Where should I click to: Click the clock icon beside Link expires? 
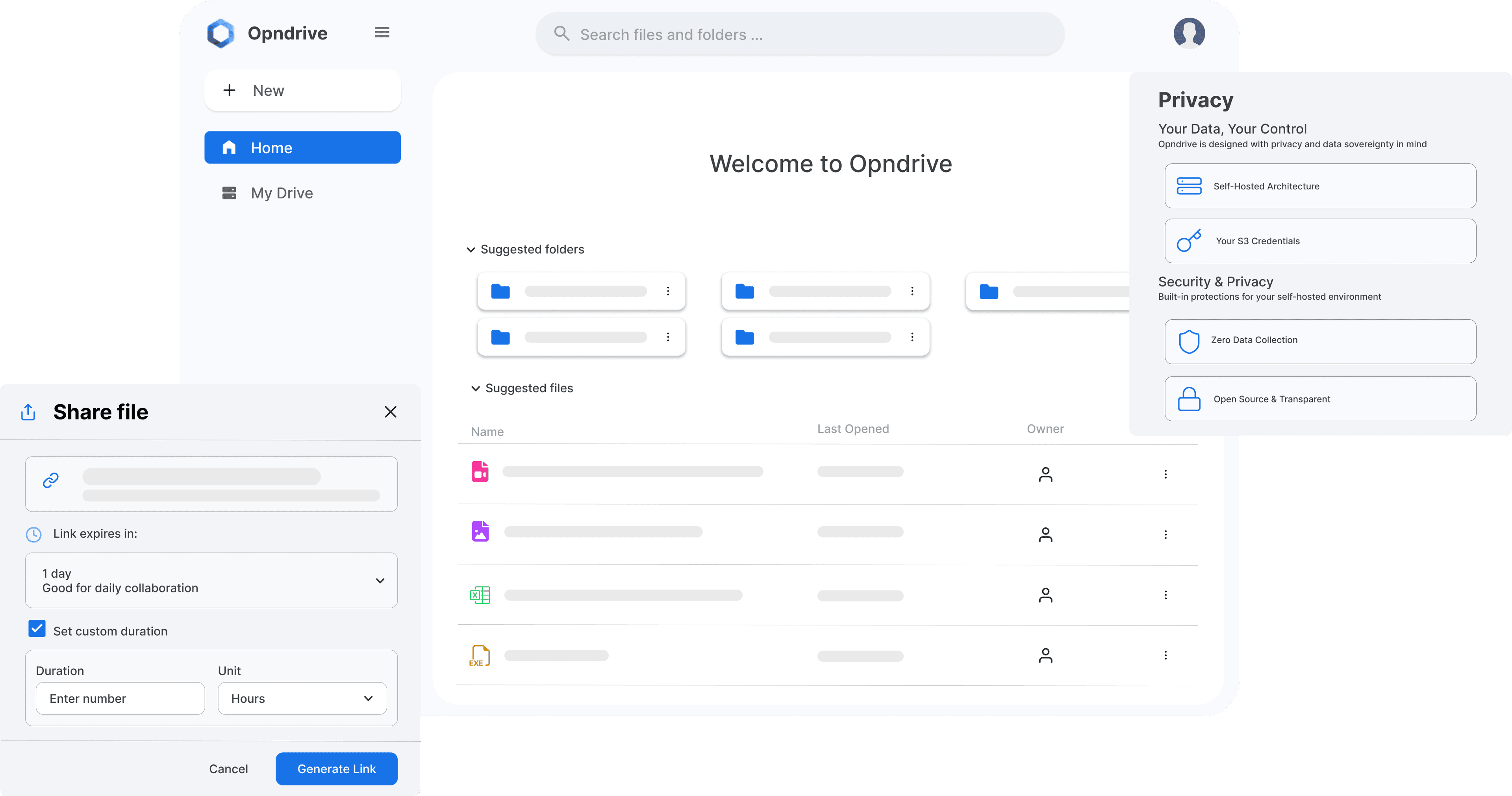point(34,534)
